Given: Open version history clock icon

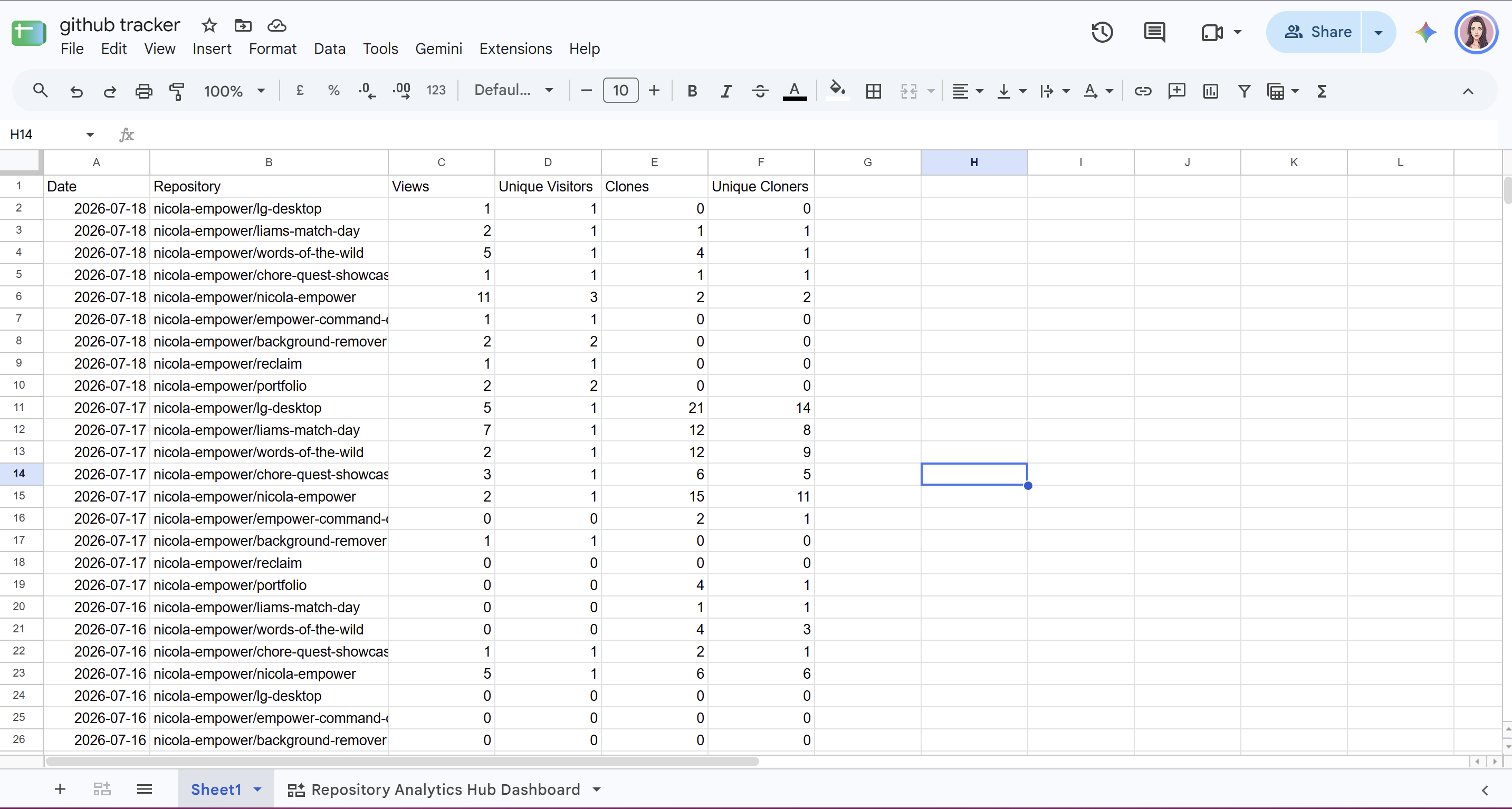Looking at the screenshot, I should [1102, 32].
